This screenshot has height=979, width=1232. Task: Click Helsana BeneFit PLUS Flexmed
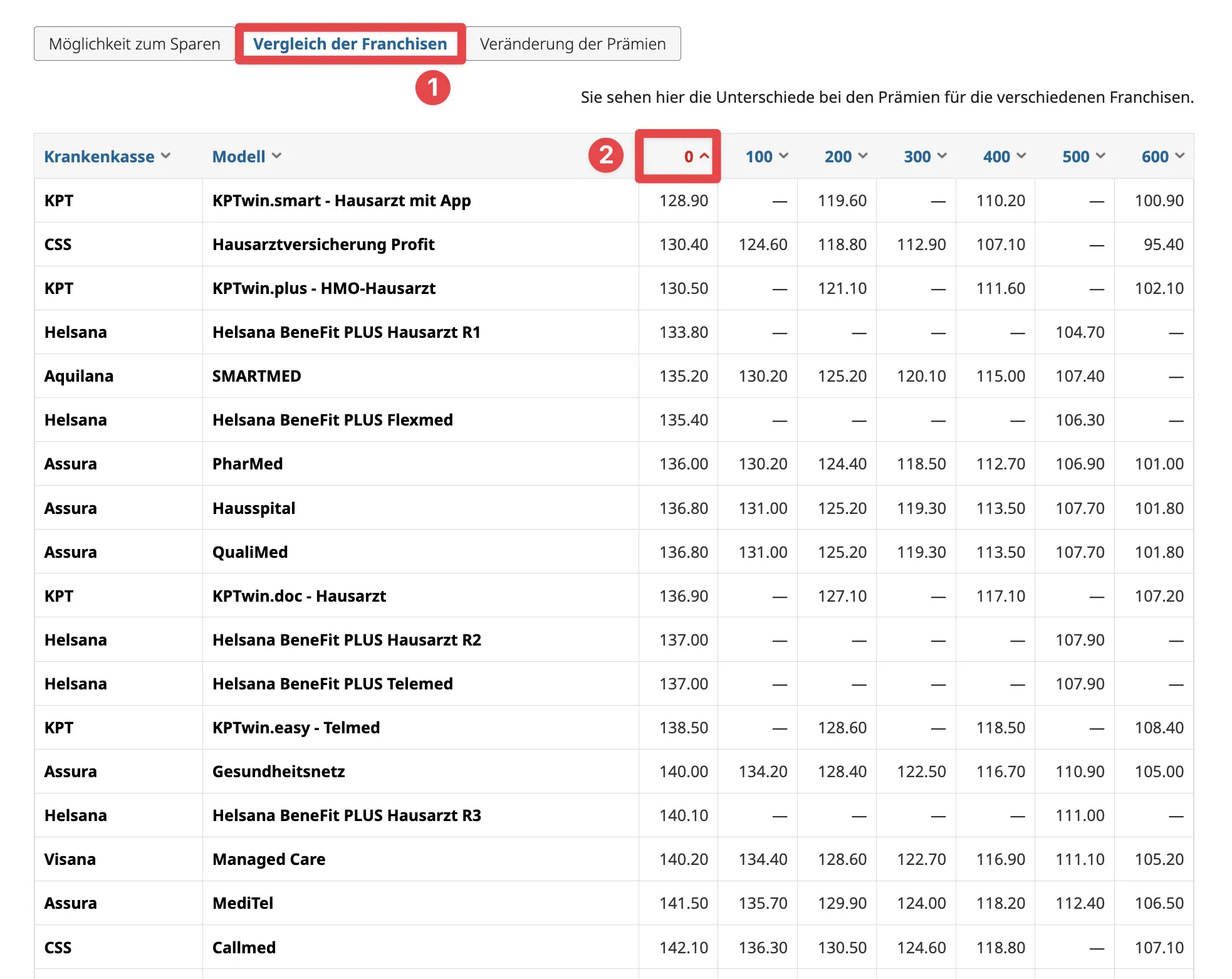[x=333, y=420]
